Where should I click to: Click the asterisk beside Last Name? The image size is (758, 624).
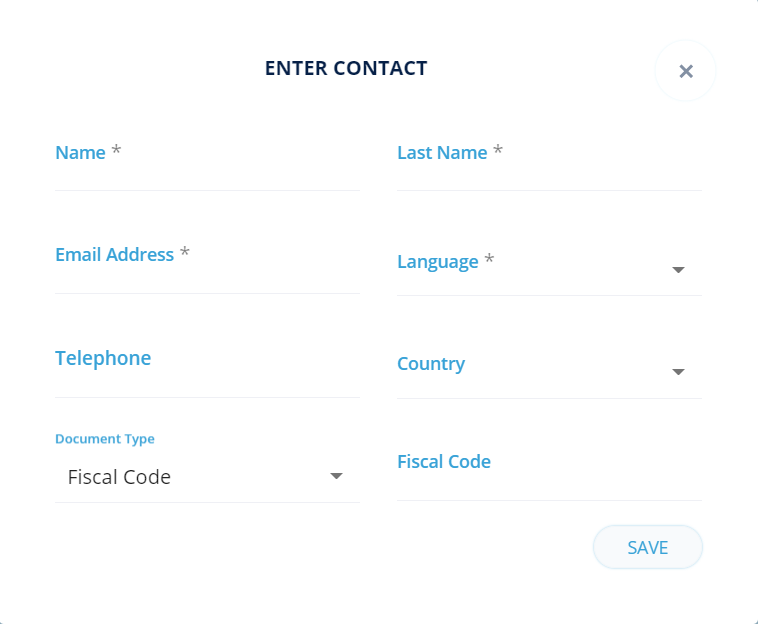coord(498,152)
